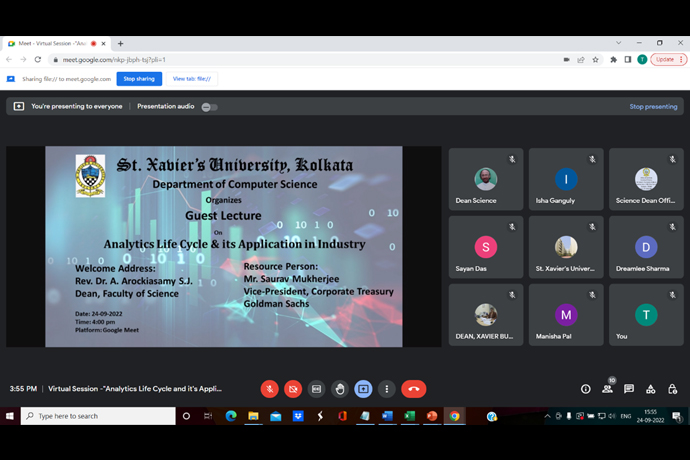Click Stop presenting link

653,107
